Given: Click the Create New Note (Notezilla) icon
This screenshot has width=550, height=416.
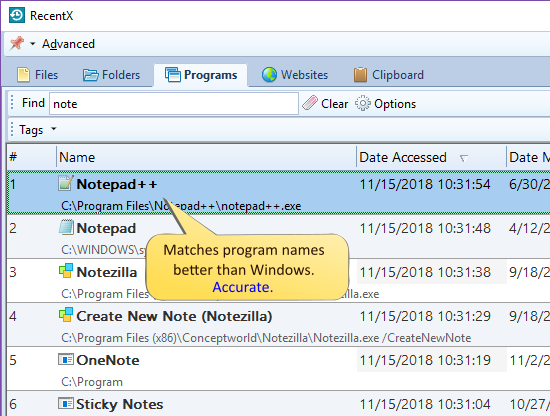Looking at the screenshot, I should (66, 315).
